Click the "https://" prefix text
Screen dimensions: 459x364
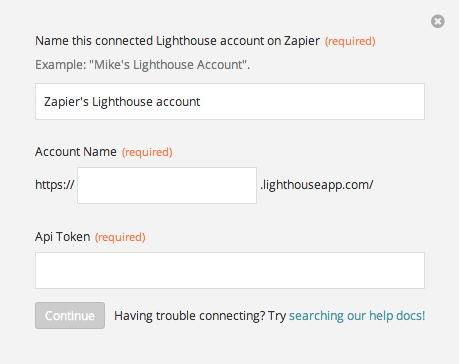click(55, 184)
